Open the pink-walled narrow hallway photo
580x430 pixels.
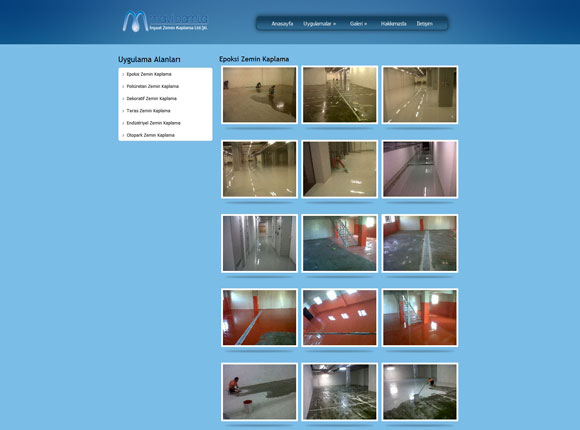420,169
